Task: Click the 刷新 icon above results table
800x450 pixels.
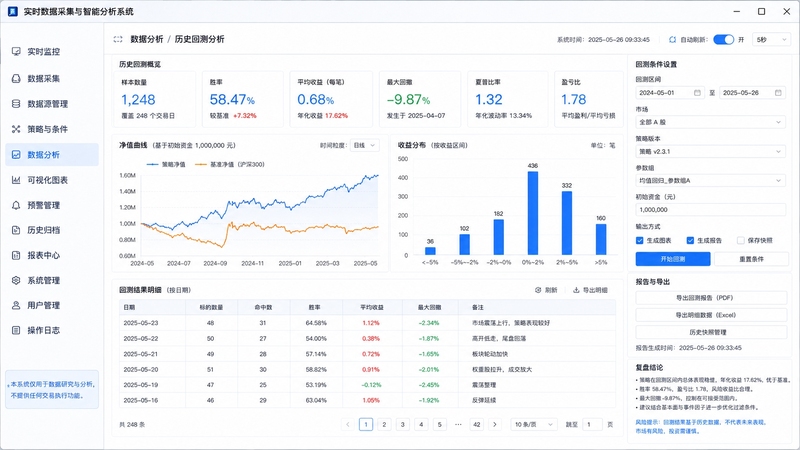Action: pos(538,290)
